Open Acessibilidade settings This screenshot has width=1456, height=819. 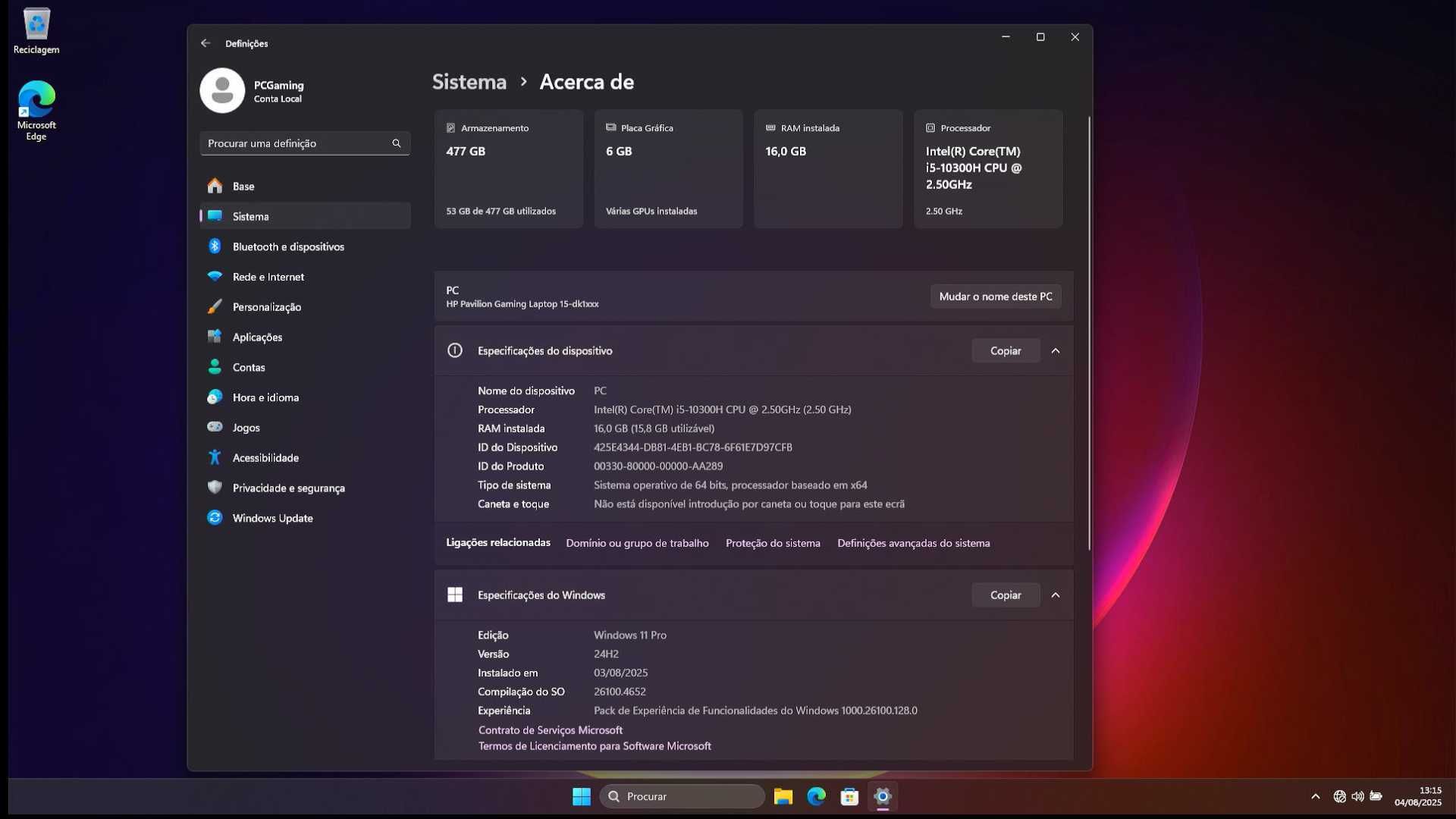click(x=305, y=458)
